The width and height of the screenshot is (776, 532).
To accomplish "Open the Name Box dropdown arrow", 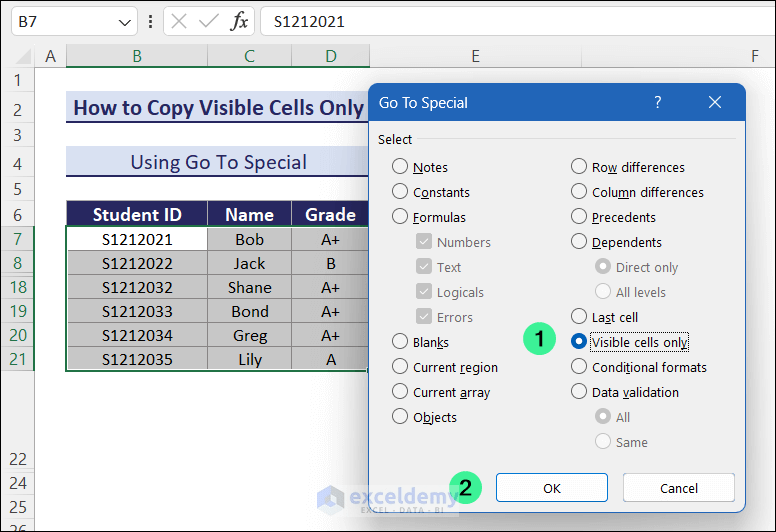I will (125, 22).
